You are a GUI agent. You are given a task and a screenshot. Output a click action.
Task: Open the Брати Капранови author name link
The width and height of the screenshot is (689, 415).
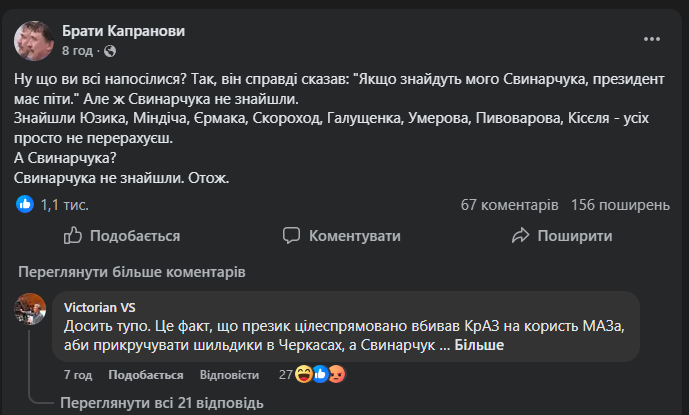click(123, 31)
